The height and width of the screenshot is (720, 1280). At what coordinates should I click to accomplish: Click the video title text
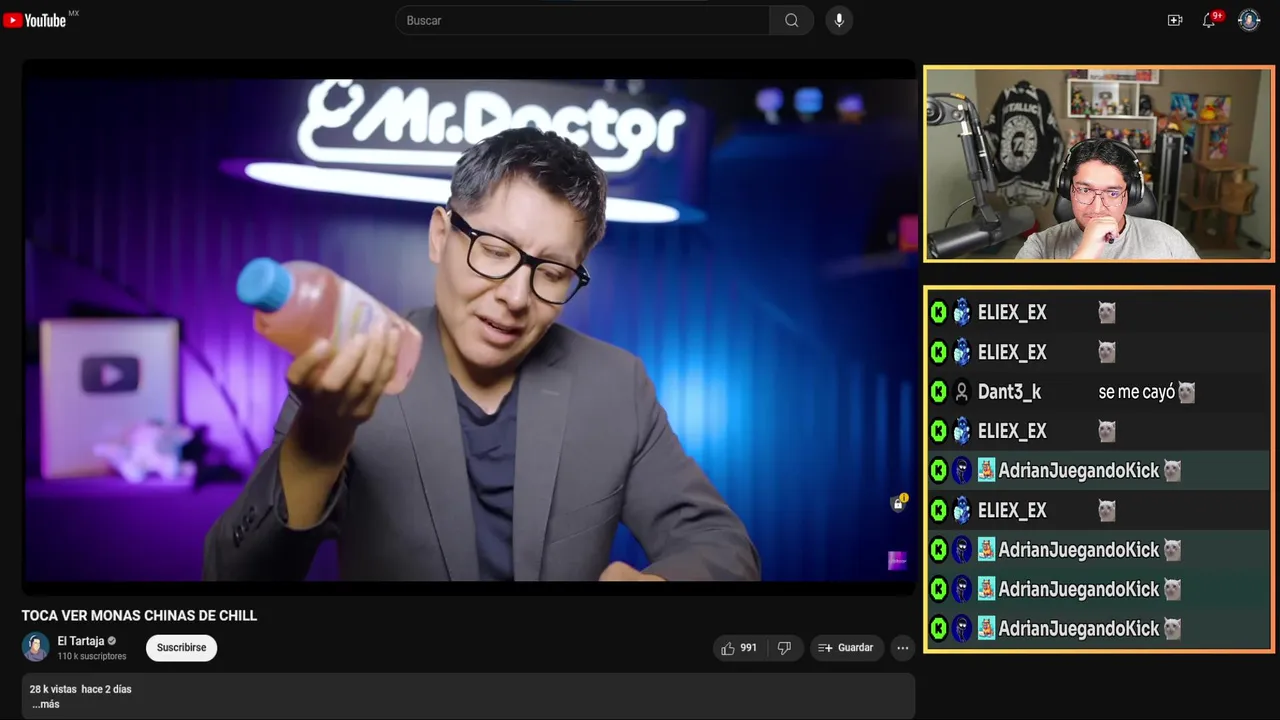pos(140,616)
